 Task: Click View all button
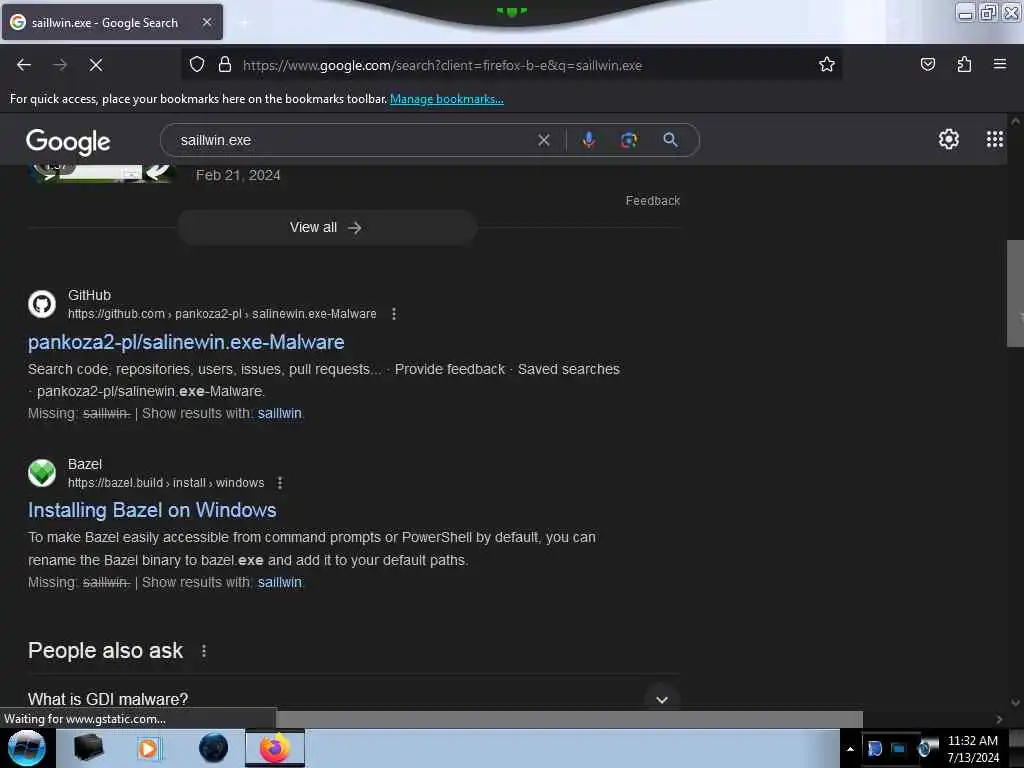327,227
